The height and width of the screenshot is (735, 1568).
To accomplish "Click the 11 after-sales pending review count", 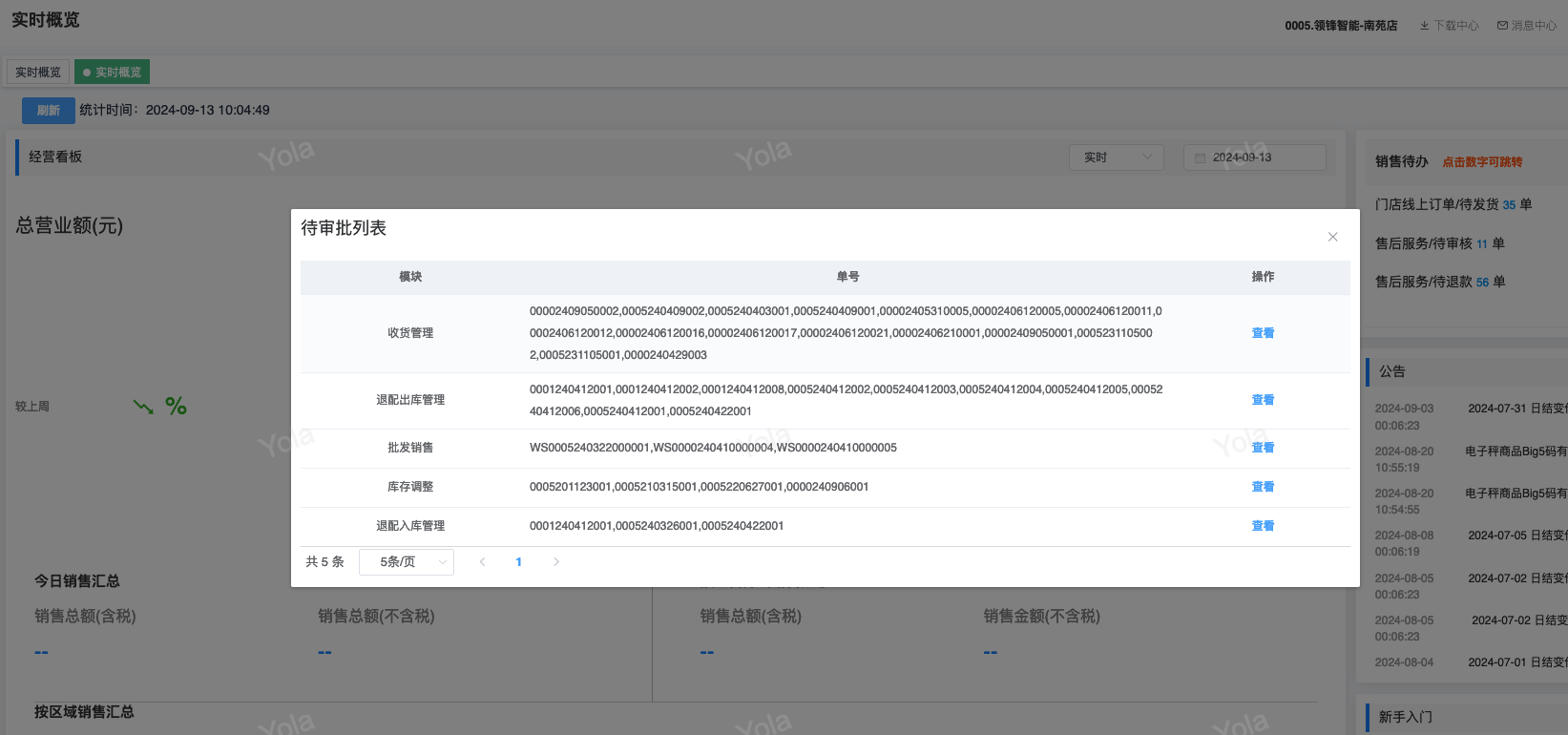I will tap(1482, 244).
